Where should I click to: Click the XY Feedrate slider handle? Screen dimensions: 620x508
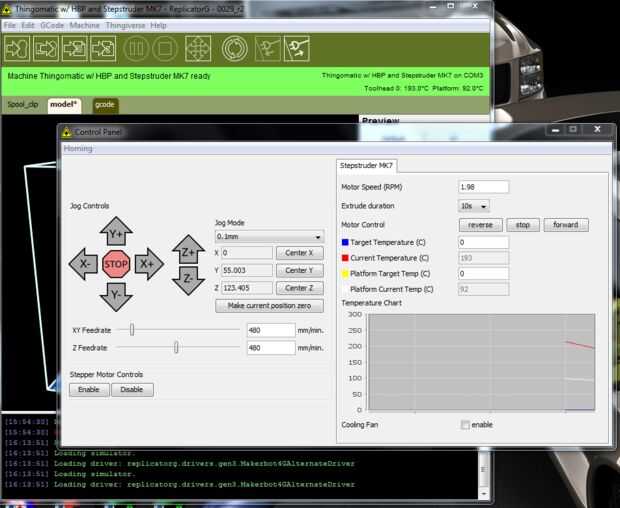[x=132, y=329]
